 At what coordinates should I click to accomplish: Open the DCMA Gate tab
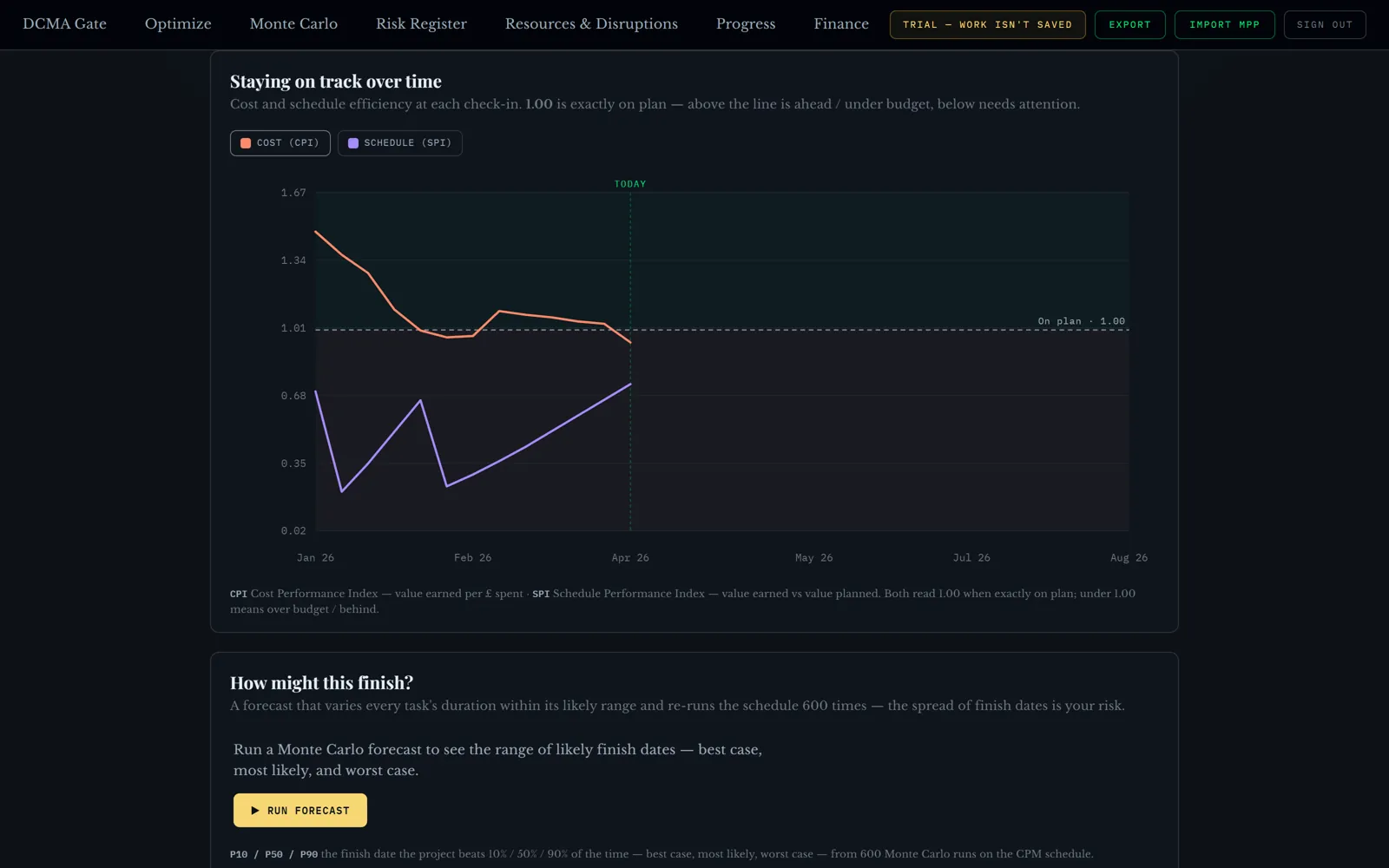click(x=64, y=24)
